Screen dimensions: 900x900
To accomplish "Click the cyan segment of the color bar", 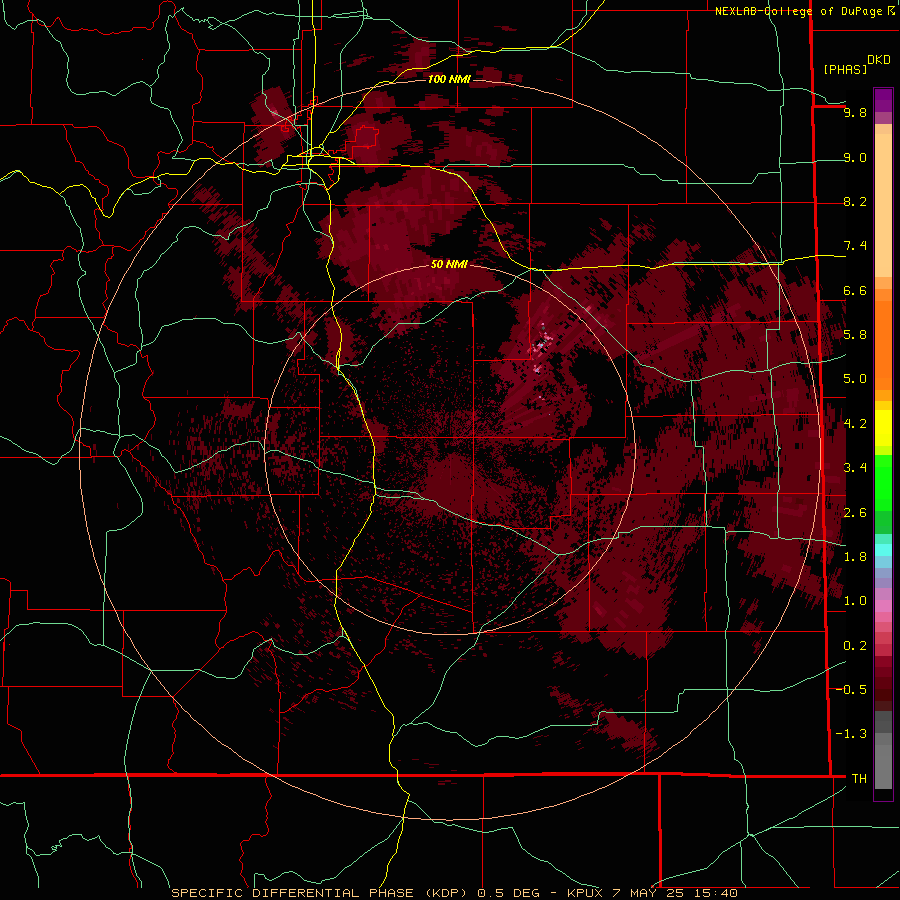I will [883, 550].
